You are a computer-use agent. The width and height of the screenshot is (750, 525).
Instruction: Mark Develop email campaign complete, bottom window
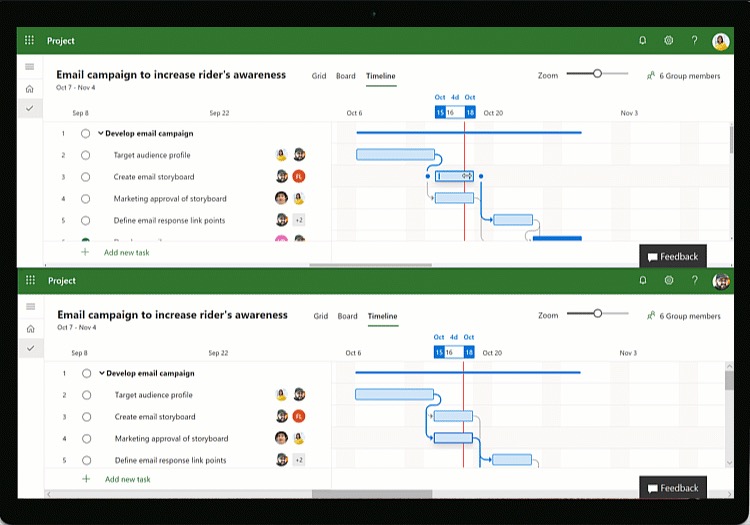click(87, 373)
